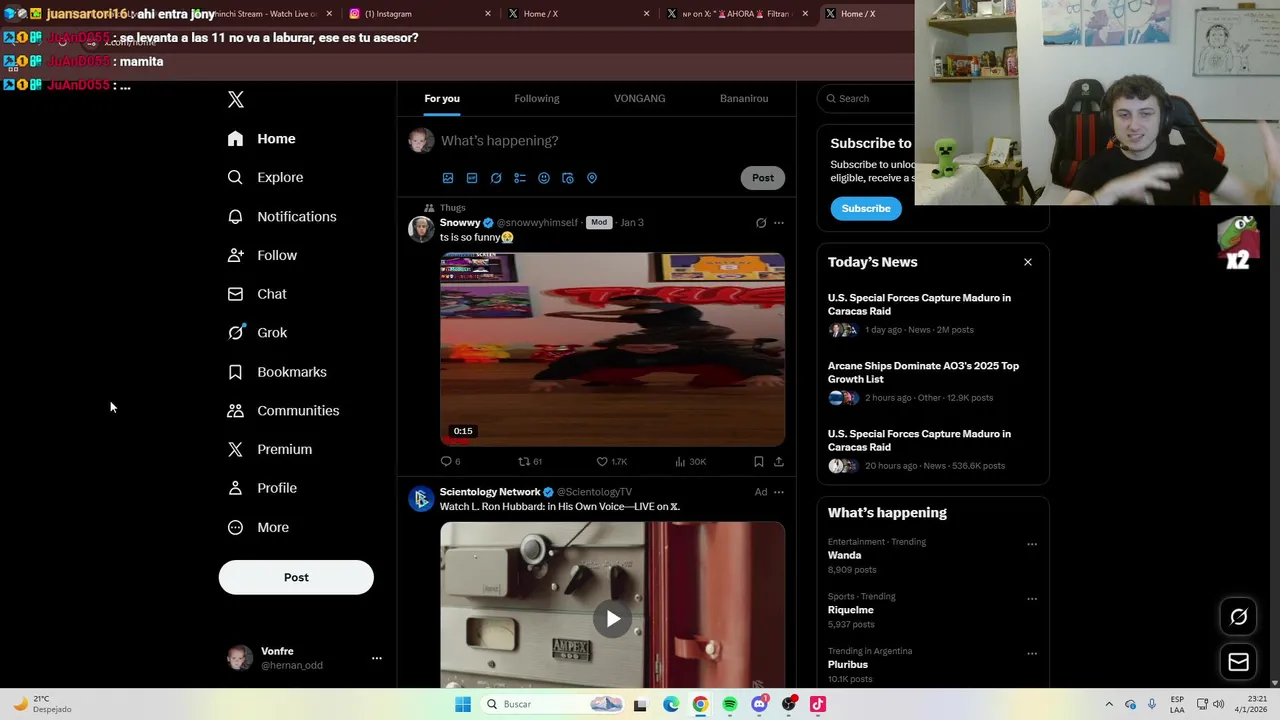This screenshot has height=720, width=1280.
Task: Add media with the image icon
Action: [448, 178]
